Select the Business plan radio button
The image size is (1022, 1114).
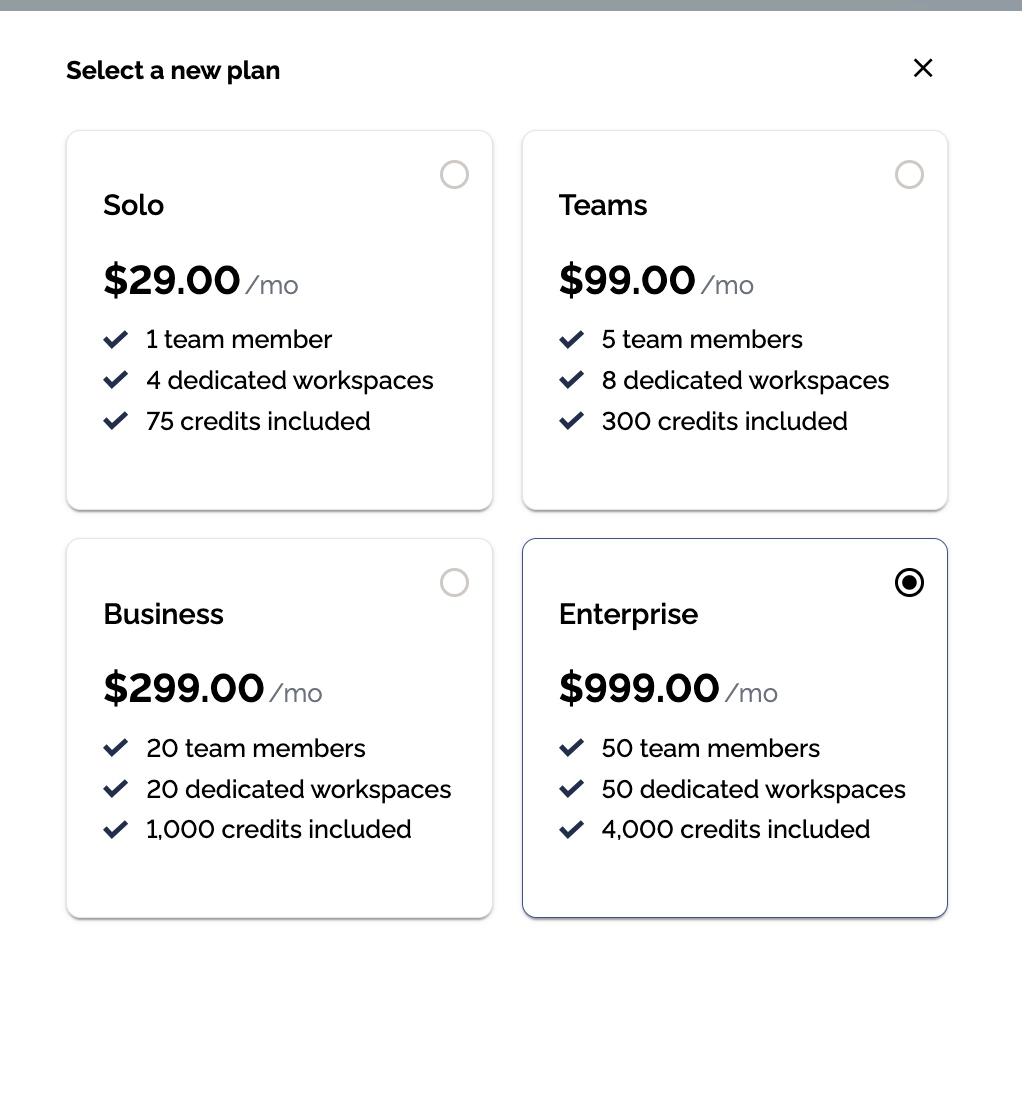tap(454, 582)
